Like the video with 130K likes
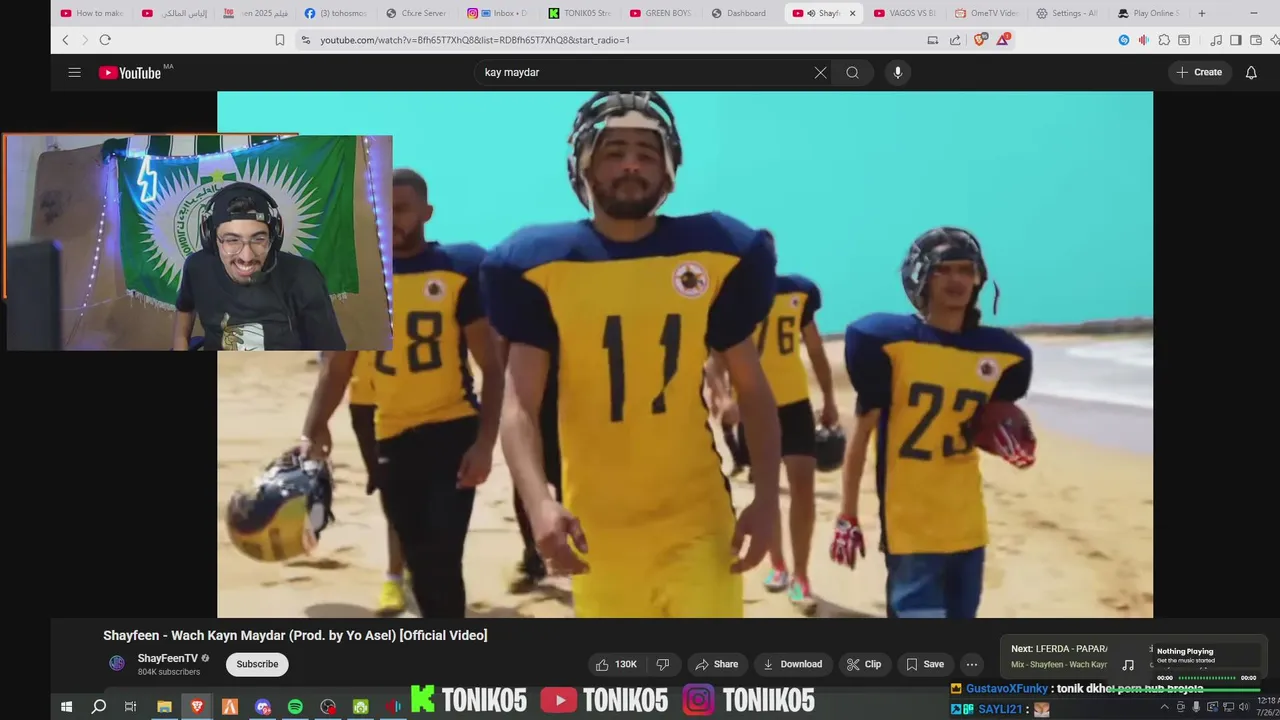 (x=616, y=664)
